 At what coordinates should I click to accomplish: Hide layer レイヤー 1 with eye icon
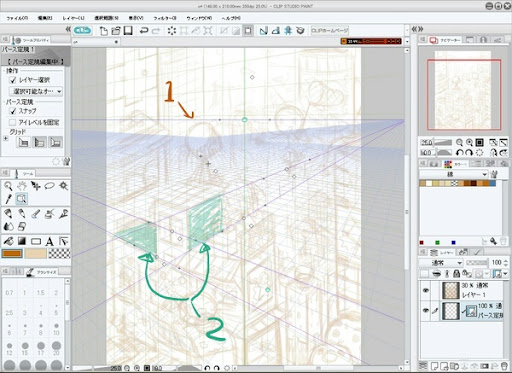(x=425, y=290)
